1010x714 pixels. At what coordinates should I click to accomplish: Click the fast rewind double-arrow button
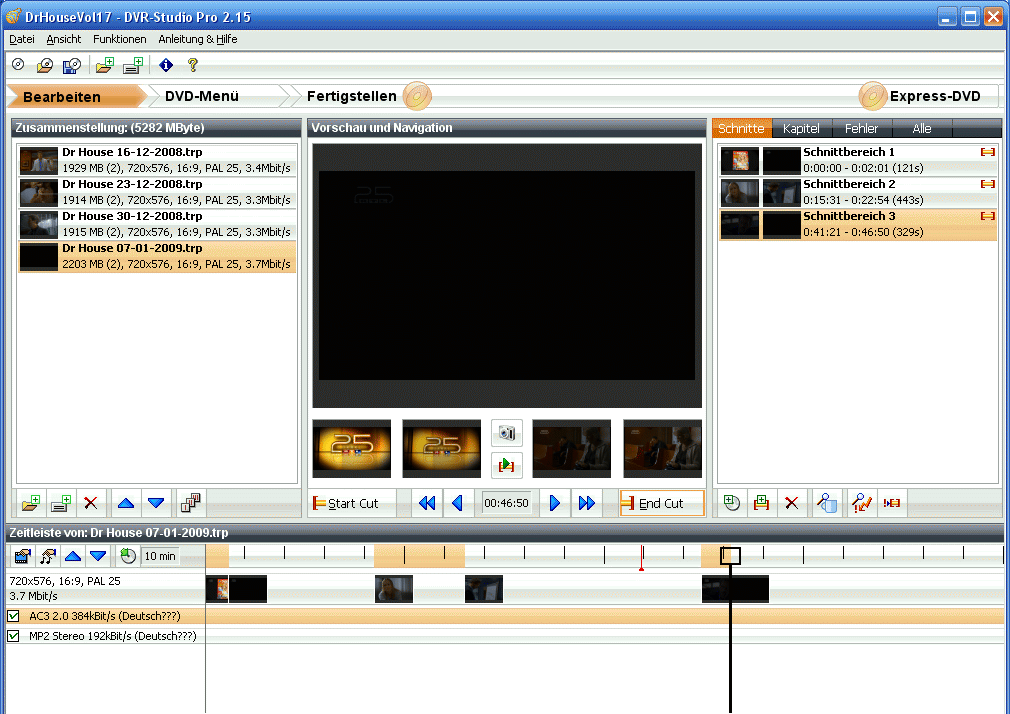pyautogui.click(x=427, y=503)
